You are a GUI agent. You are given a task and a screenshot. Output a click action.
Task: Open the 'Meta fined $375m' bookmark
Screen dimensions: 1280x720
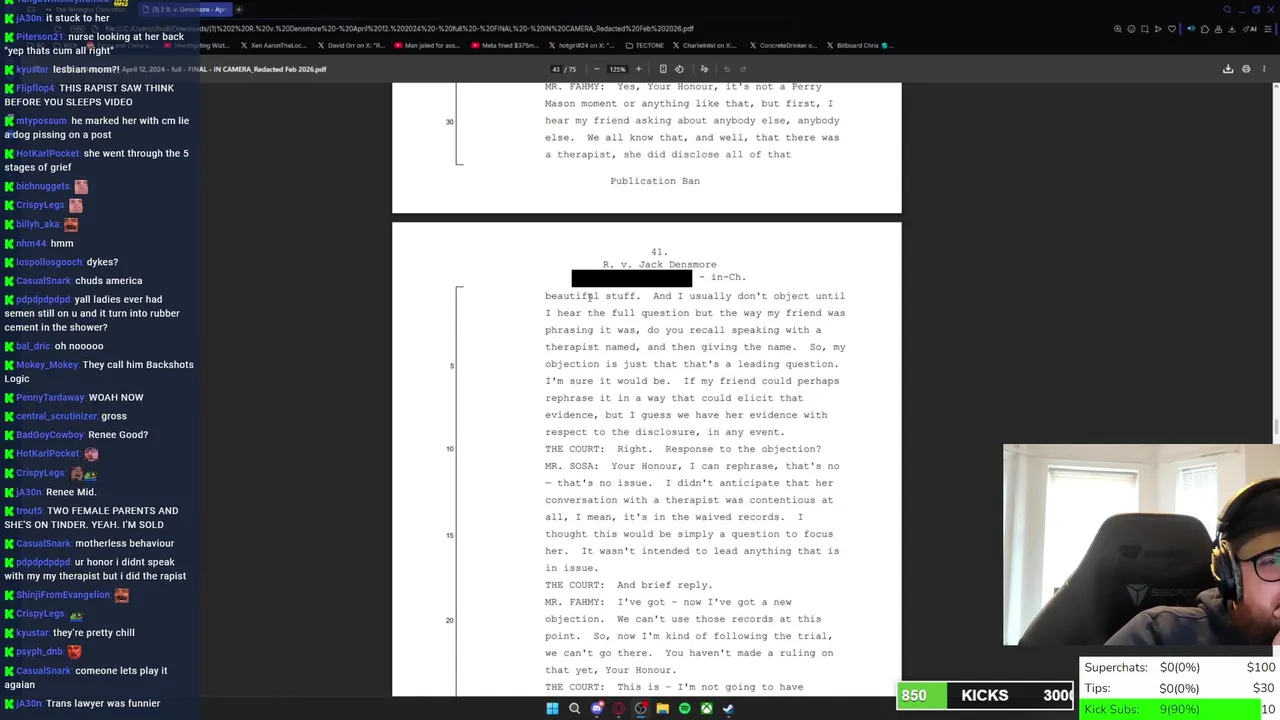click(x=505, y=45)
